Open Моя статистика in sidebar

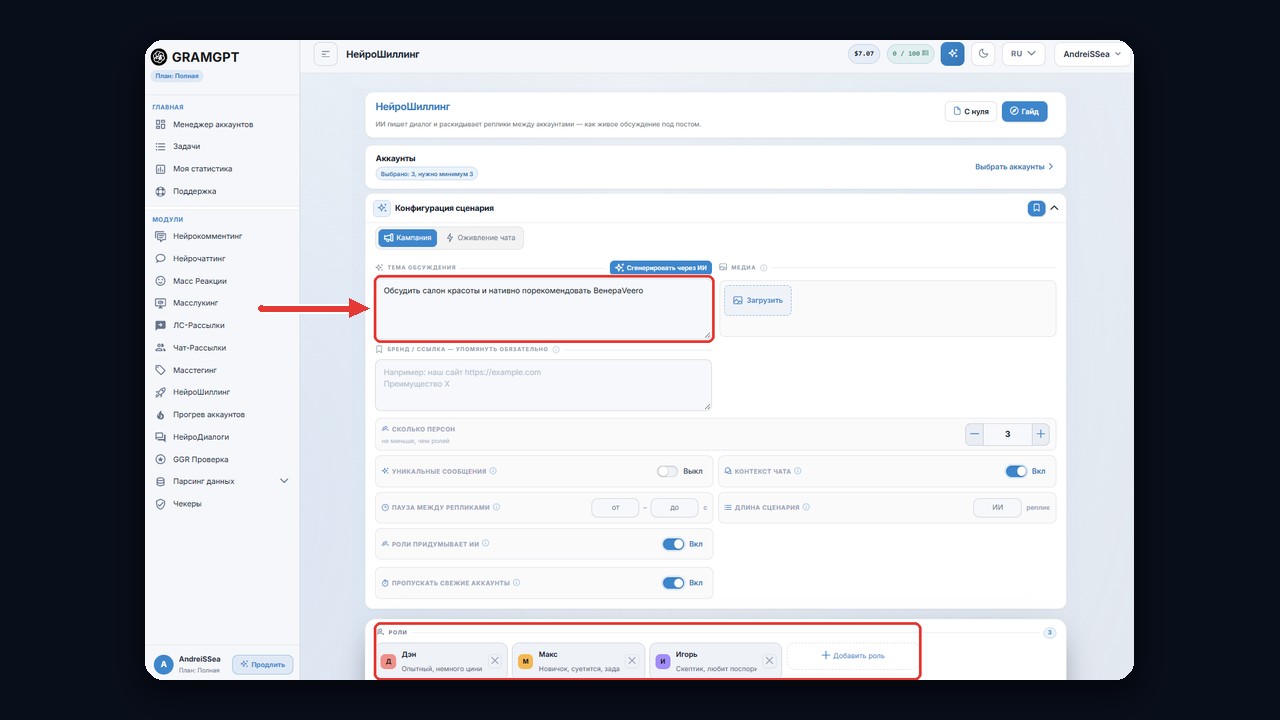click(x=202, y=169)
